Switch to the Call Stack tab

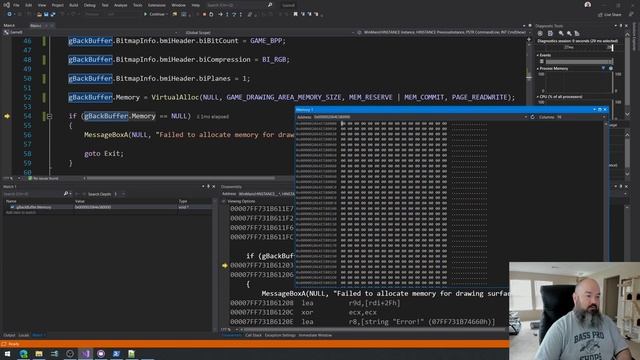pos(253,336)
